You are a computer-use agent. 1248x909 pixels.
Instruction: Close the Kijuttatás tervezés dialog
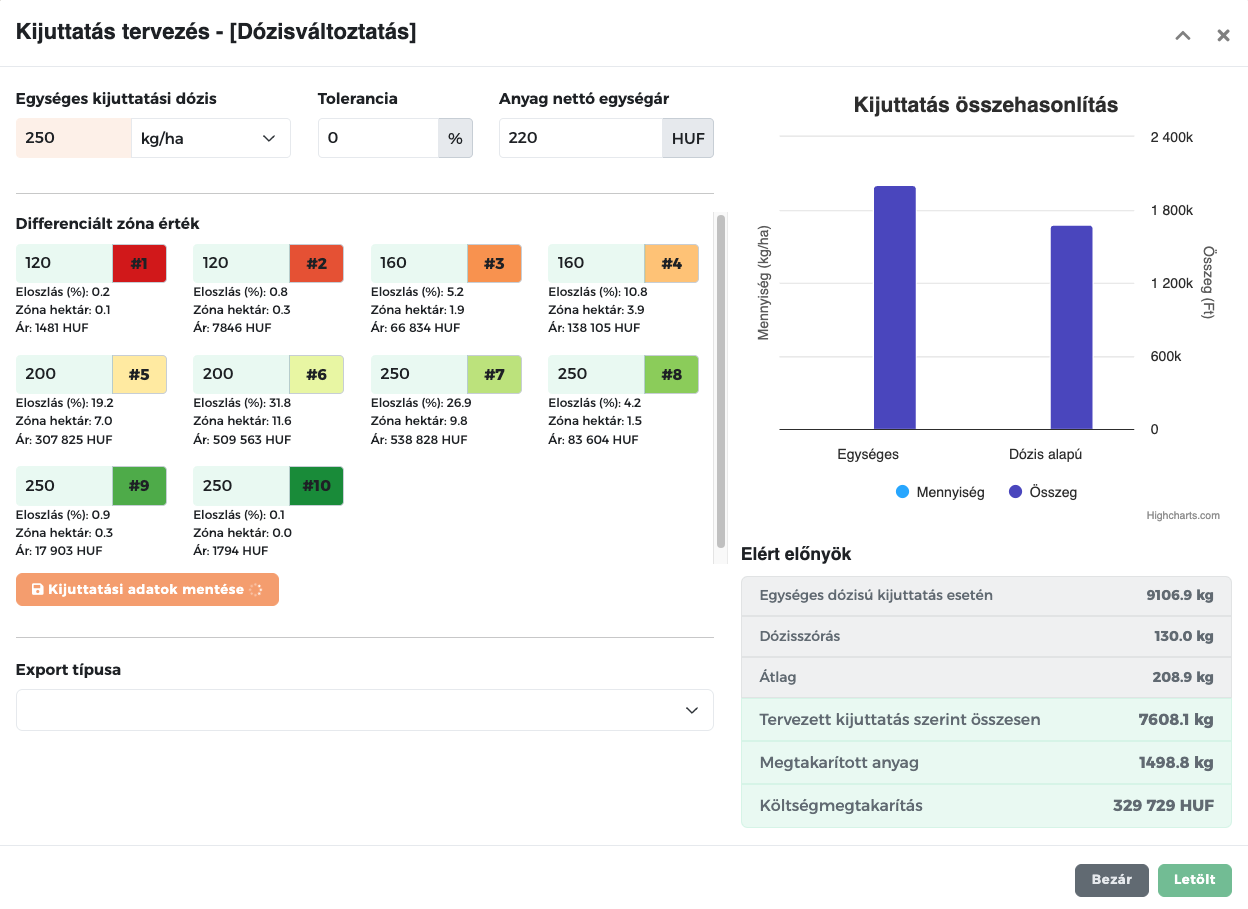pos(1223,35)
